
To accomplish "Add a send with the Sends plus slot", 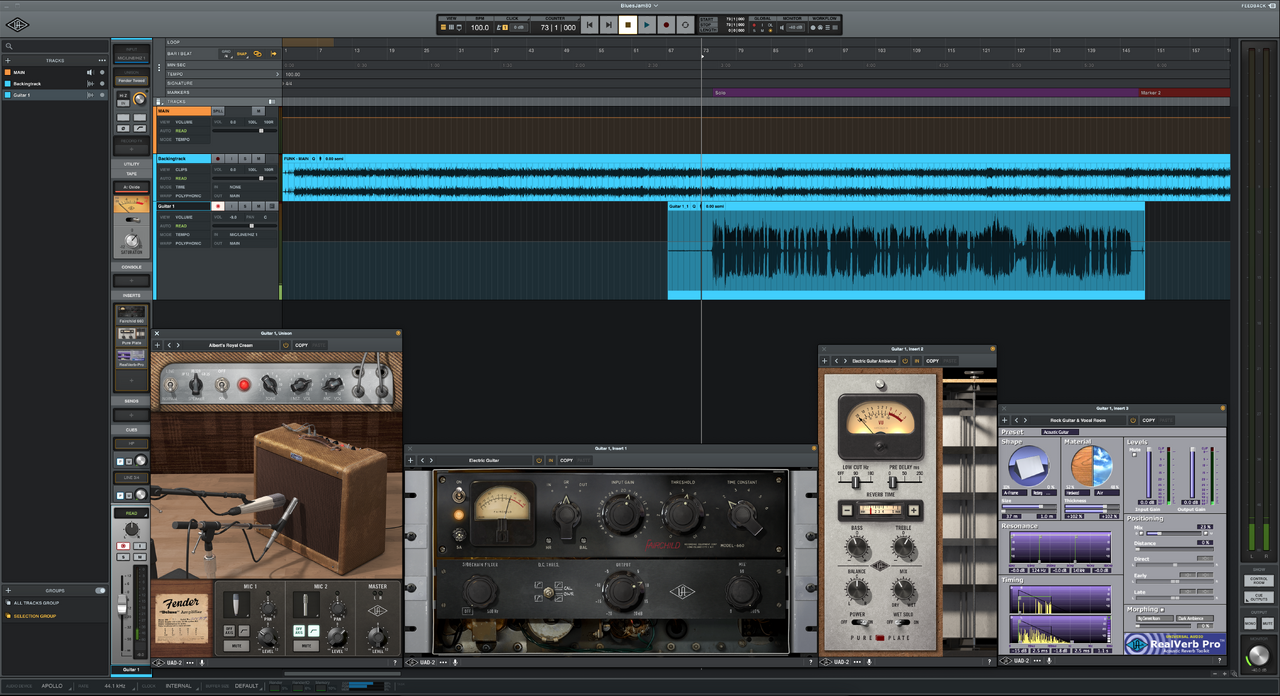I will pyautogui.click(x=131, y=414).
